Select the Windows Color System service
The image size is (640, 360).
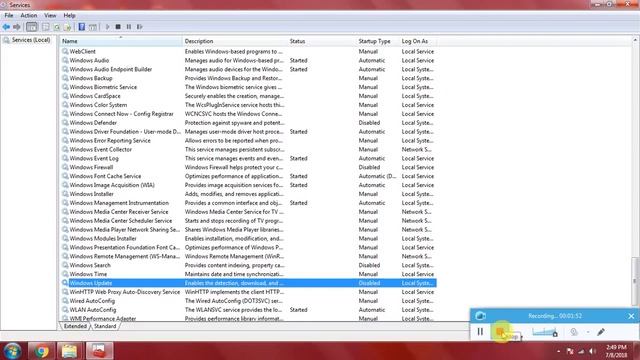[249, 105]
